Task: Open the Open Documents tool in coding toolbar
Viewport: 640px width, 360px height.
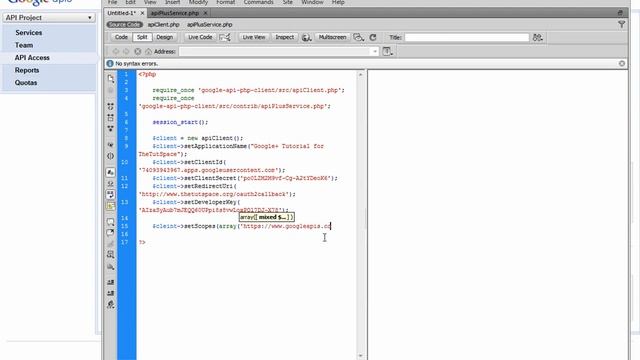Action: click(x=111, y=78)
